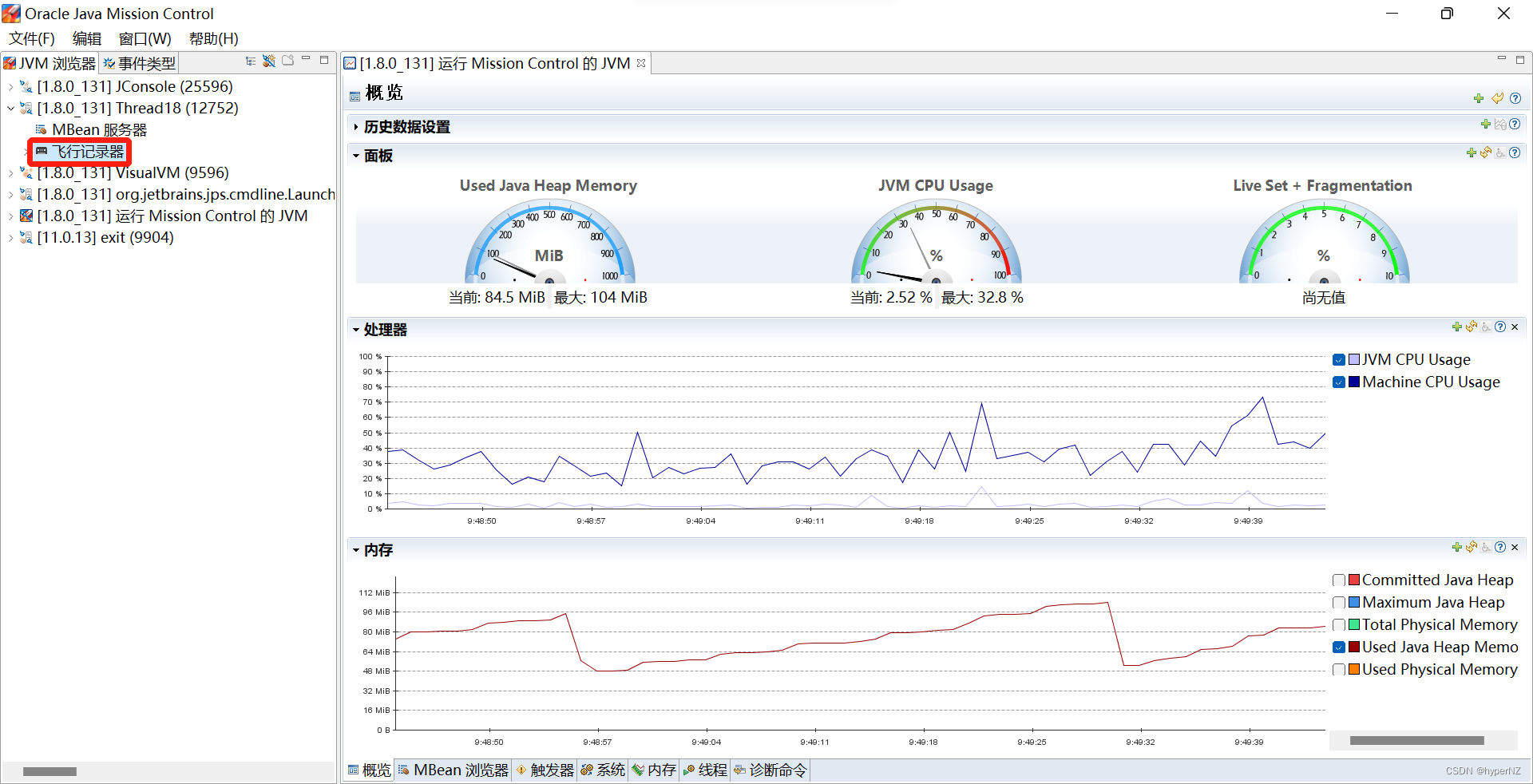Switch to 系统 bottom tab
Screen dimensions: 1533x784
603,770
